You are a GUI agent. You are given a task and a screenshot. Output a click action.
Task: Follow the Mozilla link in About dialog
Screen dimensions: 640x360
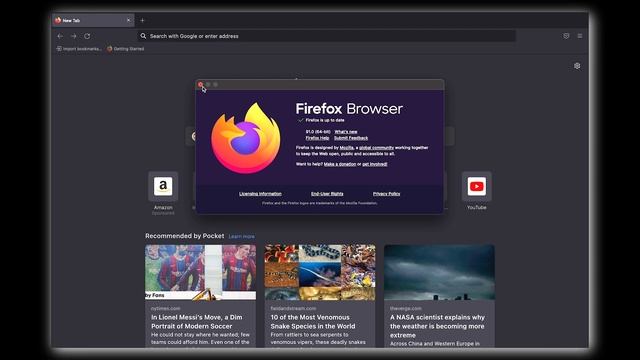347,148
